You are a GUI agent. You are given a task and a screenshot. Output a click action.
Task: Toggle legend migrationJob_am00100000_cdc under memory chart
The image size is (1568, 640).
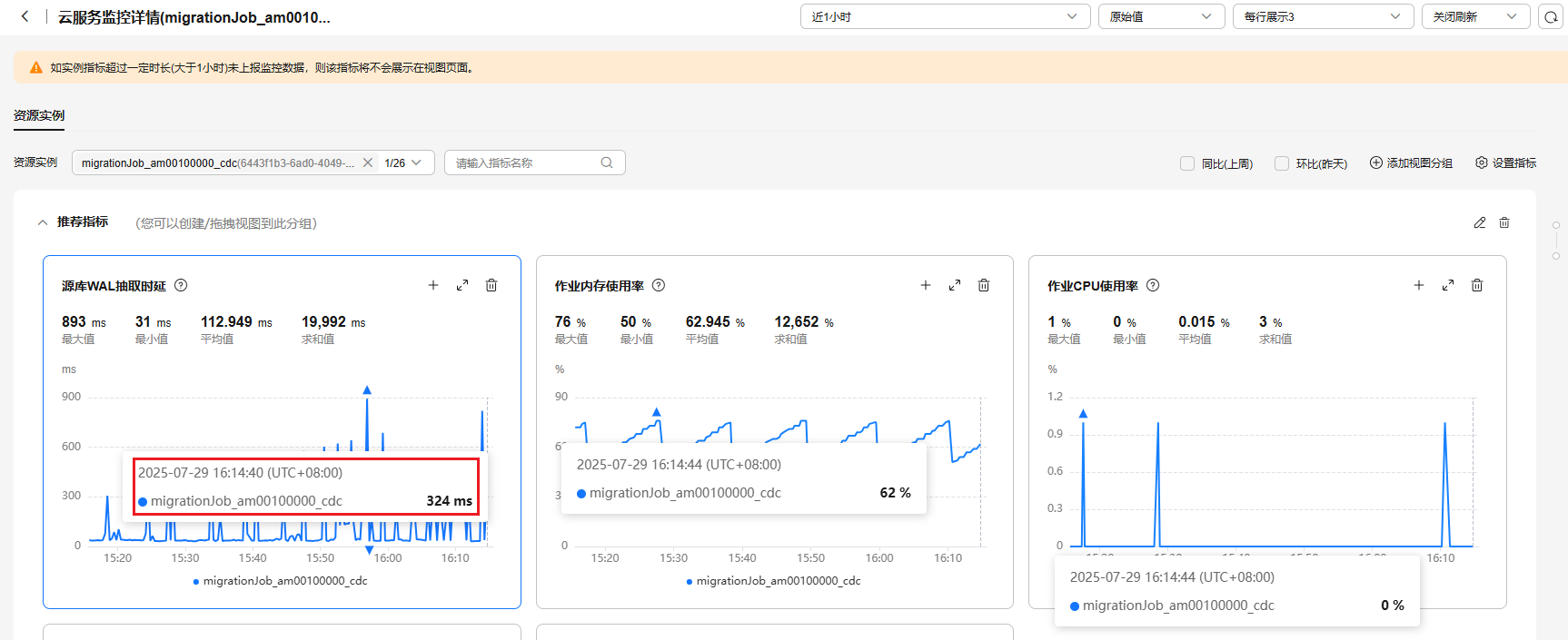(x=773, y=581)
